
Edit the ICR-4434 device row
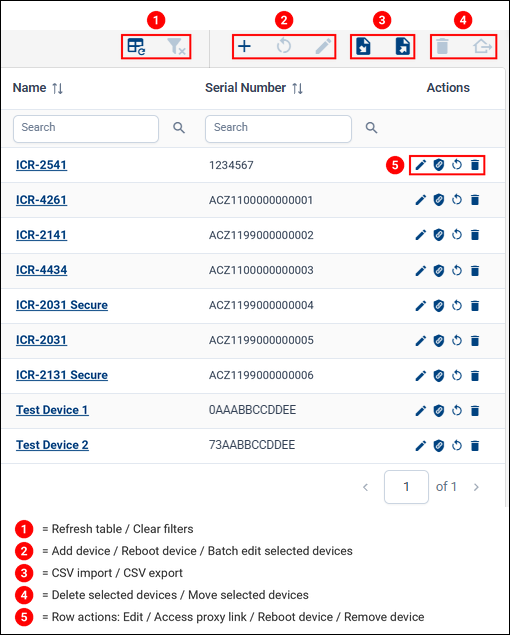pyautogui.click(x=421, y=271)
